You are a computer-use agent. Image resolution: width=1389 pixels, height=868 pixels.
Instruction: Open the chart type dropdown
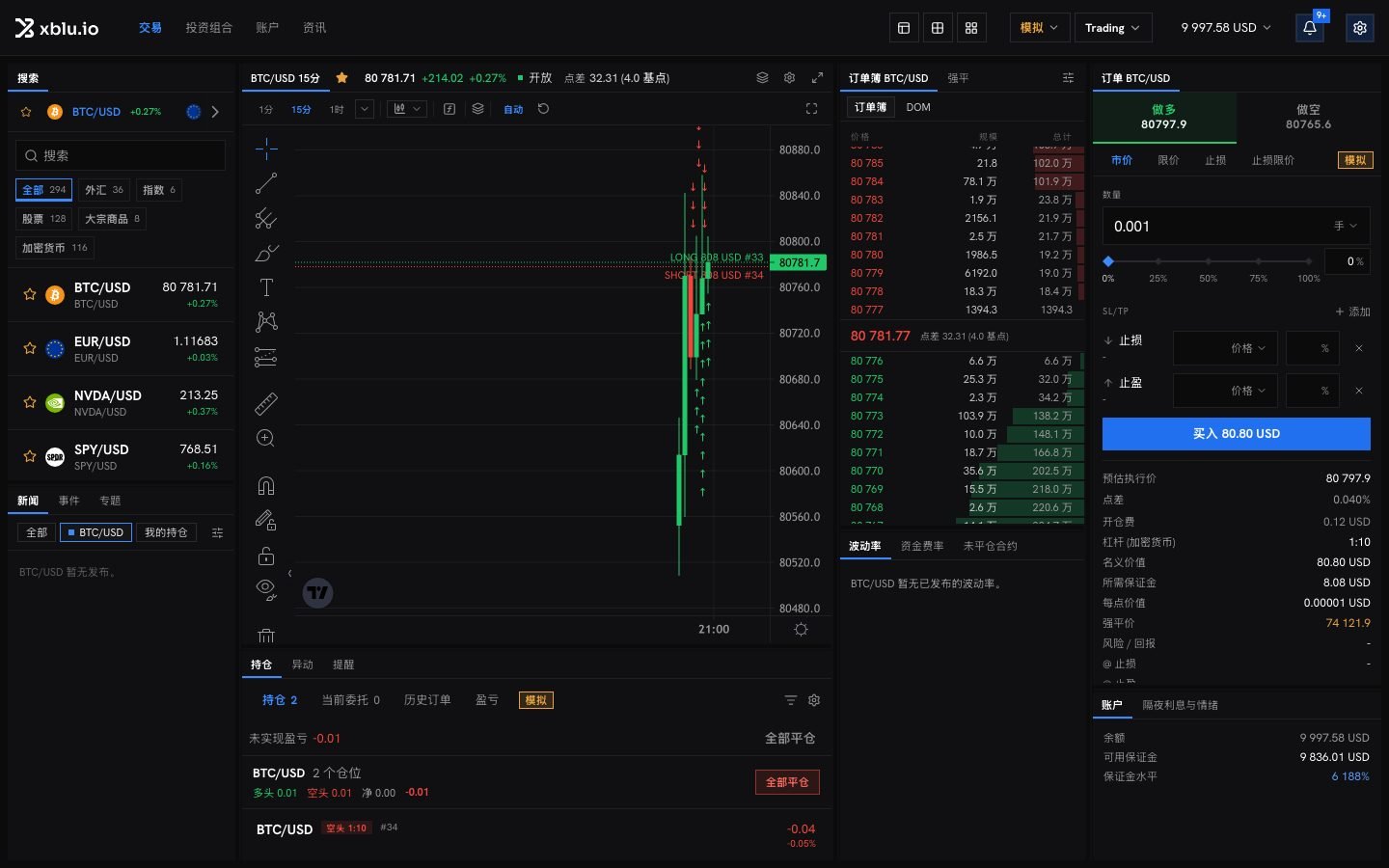click(407, 109)
